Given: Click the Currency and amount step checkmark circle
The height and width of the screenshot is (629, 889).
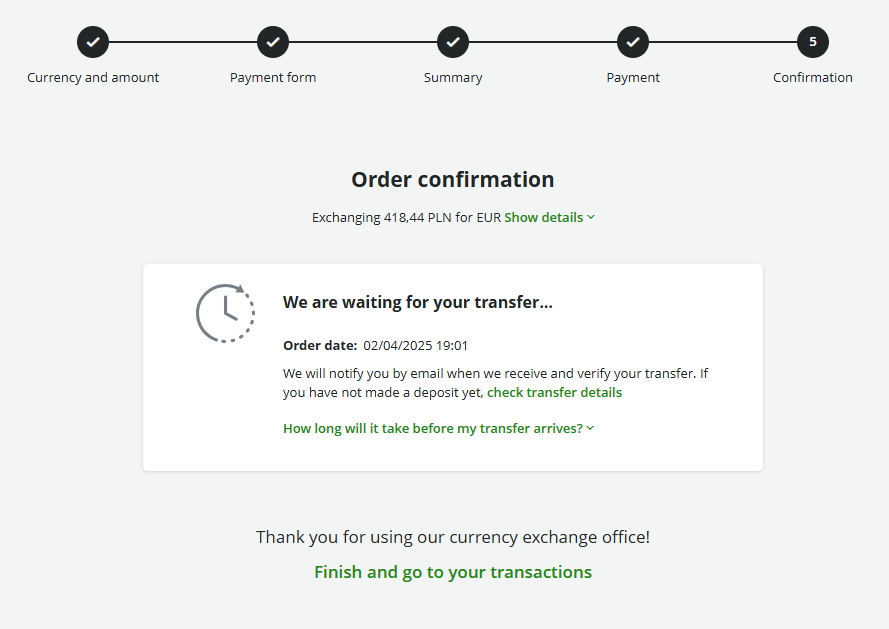Looking at the screenshot, I should coord(93,42).
